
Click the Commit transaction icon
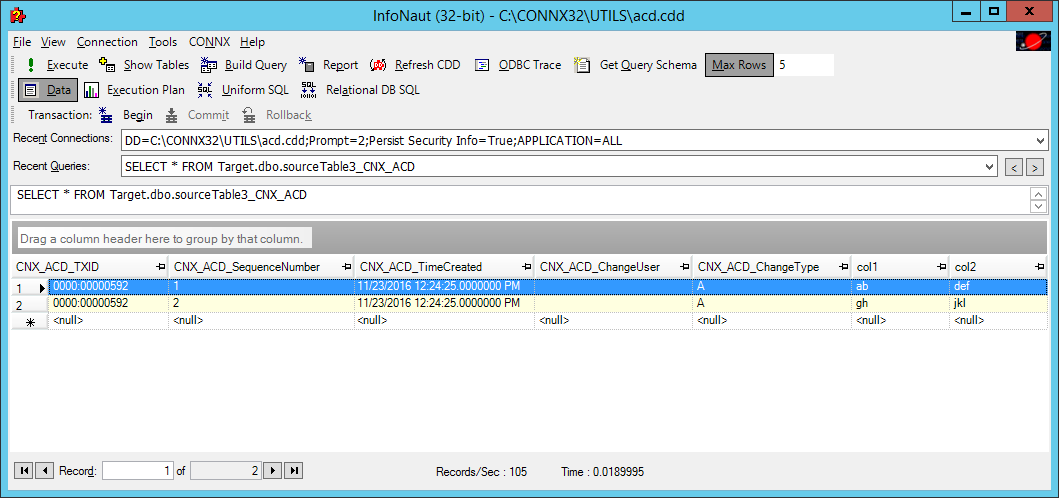tap(172, 115)
